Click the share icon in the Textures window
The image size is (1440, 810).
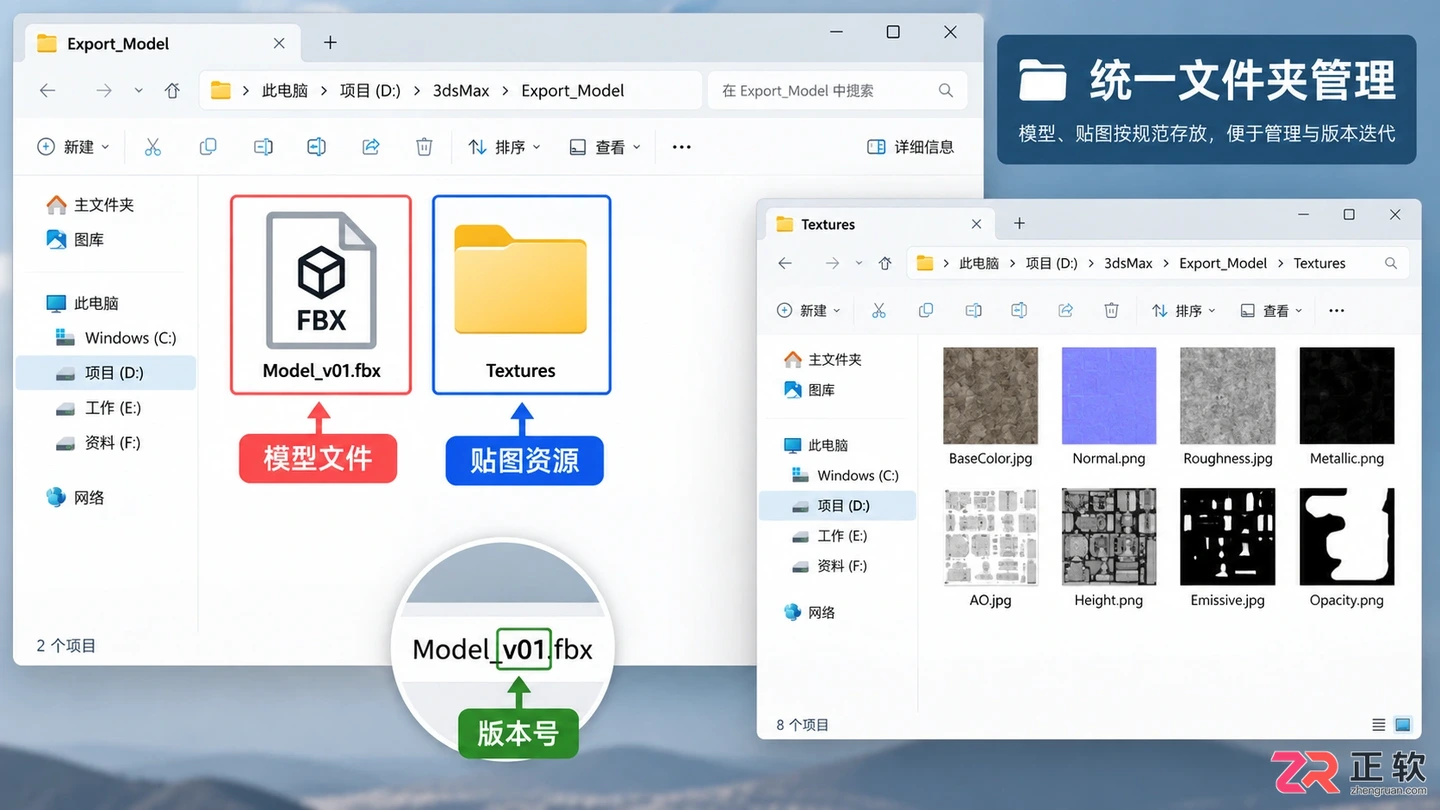tap(1066, 311)
